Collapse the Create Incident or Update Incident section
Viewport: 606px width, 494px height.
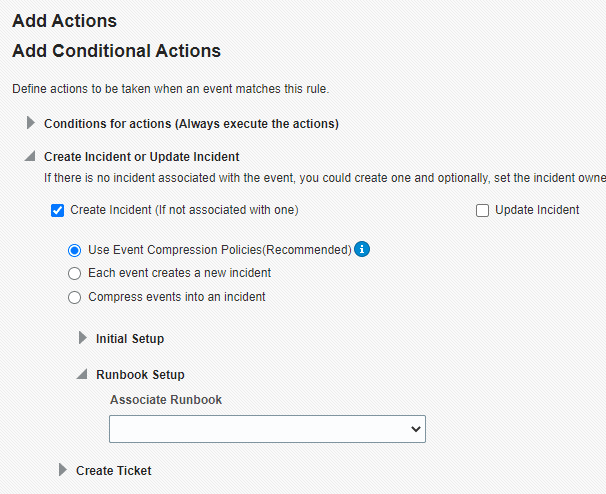click(31, 157)
